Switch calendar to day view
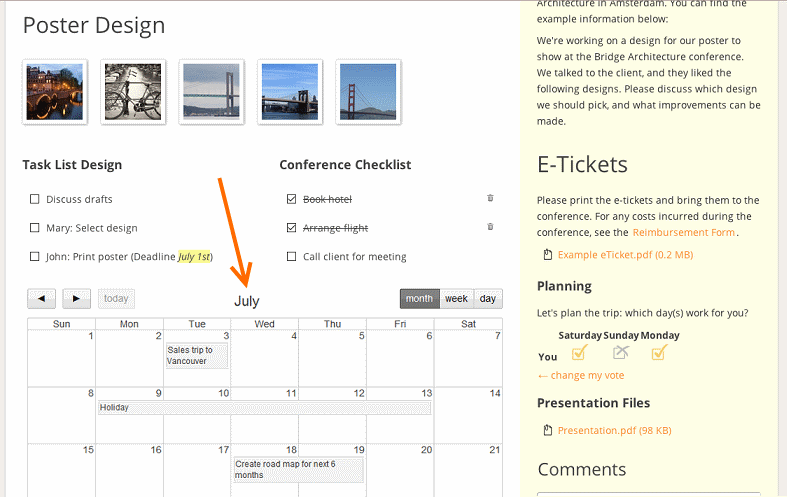Viewport: 787px width, 497px height. (x=487, y=299)
